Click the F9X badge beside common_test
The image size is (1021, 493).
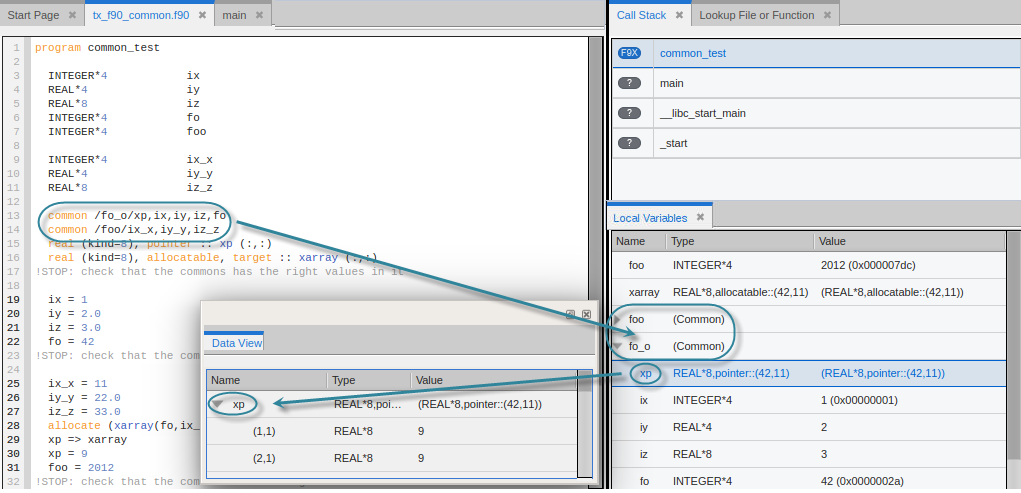click(629, 53)
